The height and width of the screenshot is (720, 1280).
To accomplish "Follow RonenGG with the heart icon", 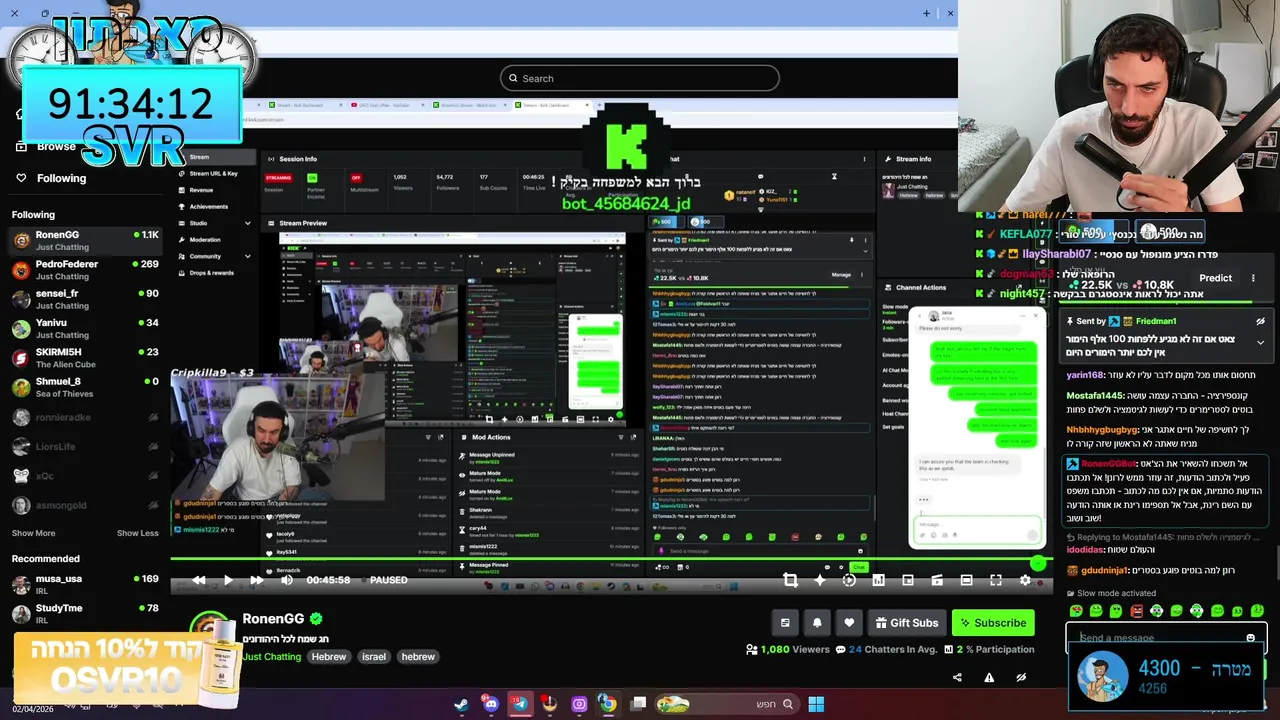I will (x=849, y=623).
